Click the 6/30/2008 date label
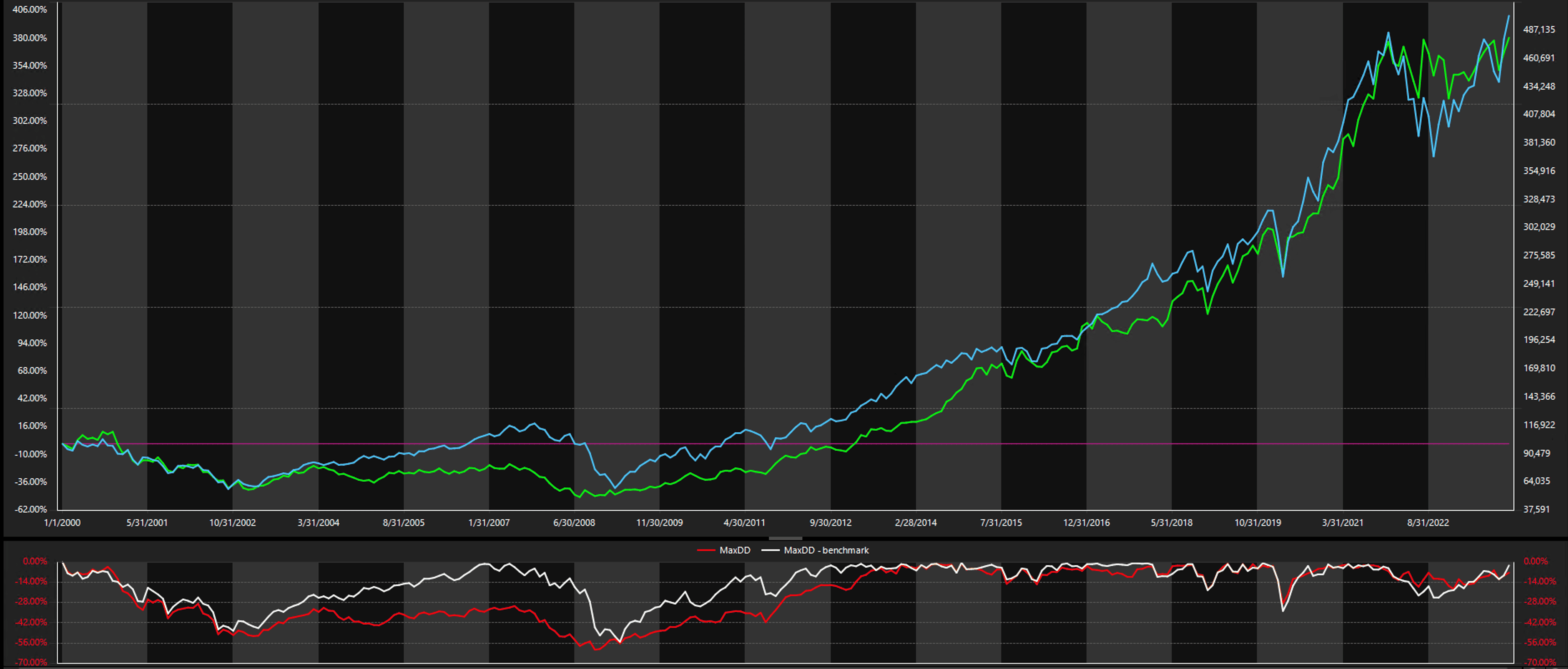Image resolution: width=1568 pixels, height=669 pixels. [574, 523]
